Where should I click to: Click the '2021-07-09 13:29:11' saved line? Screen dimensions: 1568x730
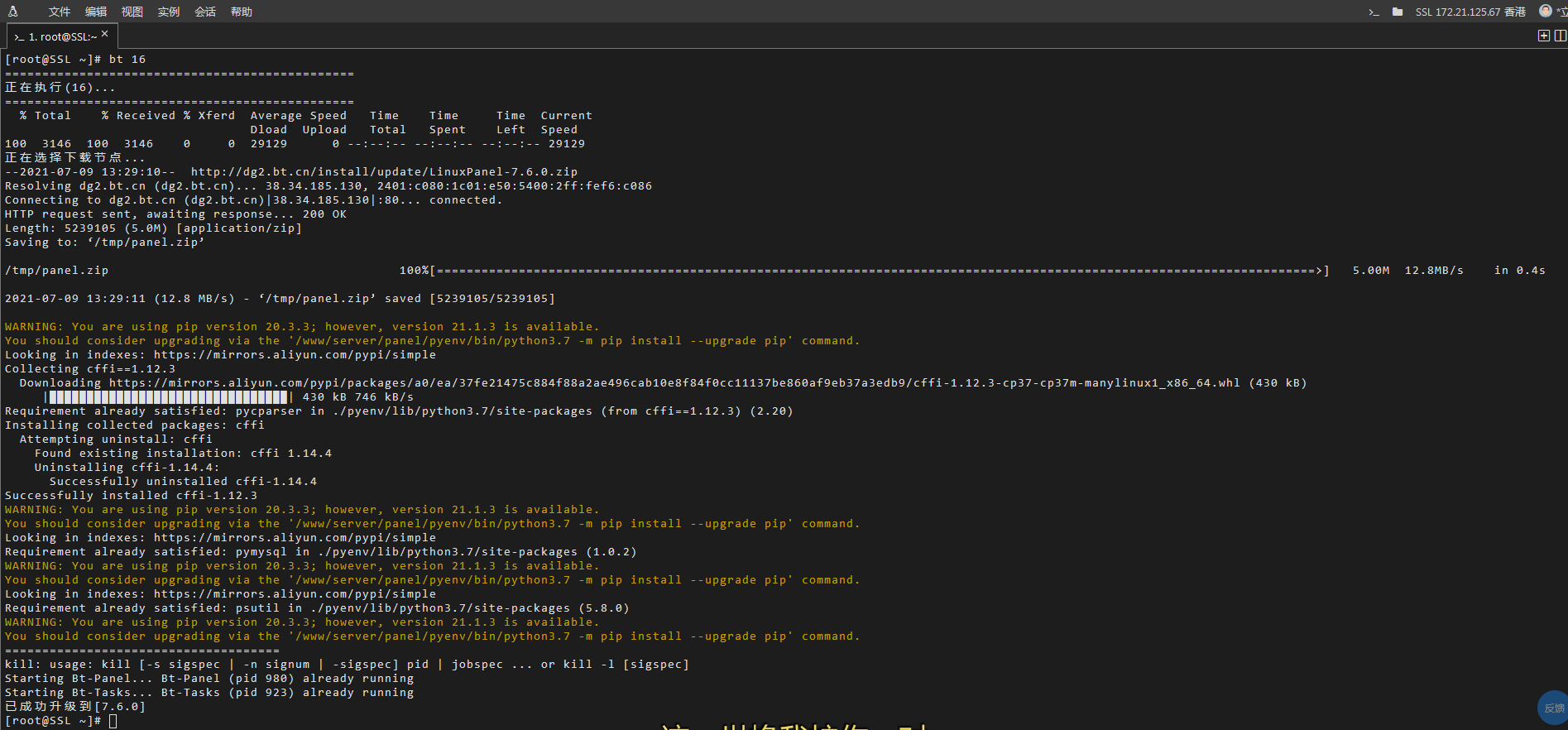[x=281, y=299]
